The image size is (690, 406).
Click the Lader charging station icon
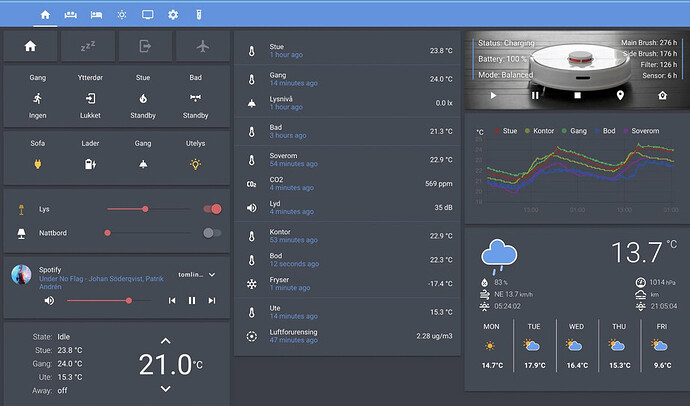[90, 164]
